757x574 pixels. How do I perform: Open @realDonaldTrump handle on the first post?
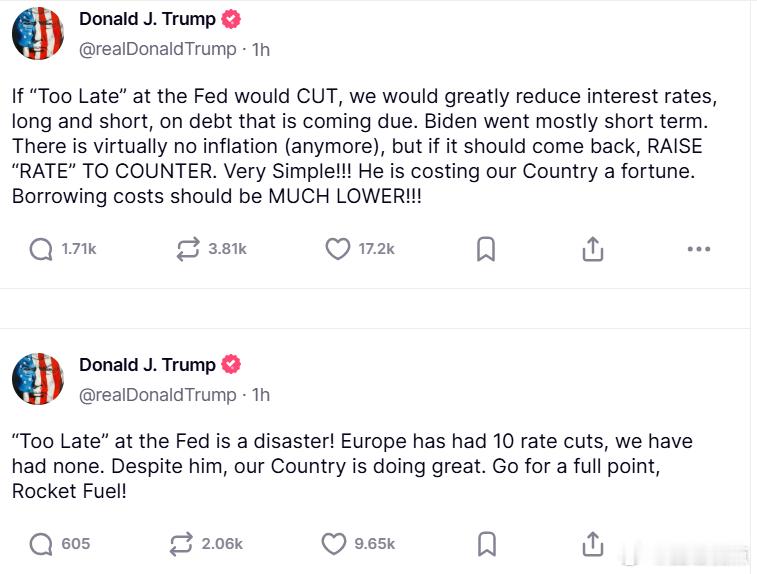tap(158, 49)
